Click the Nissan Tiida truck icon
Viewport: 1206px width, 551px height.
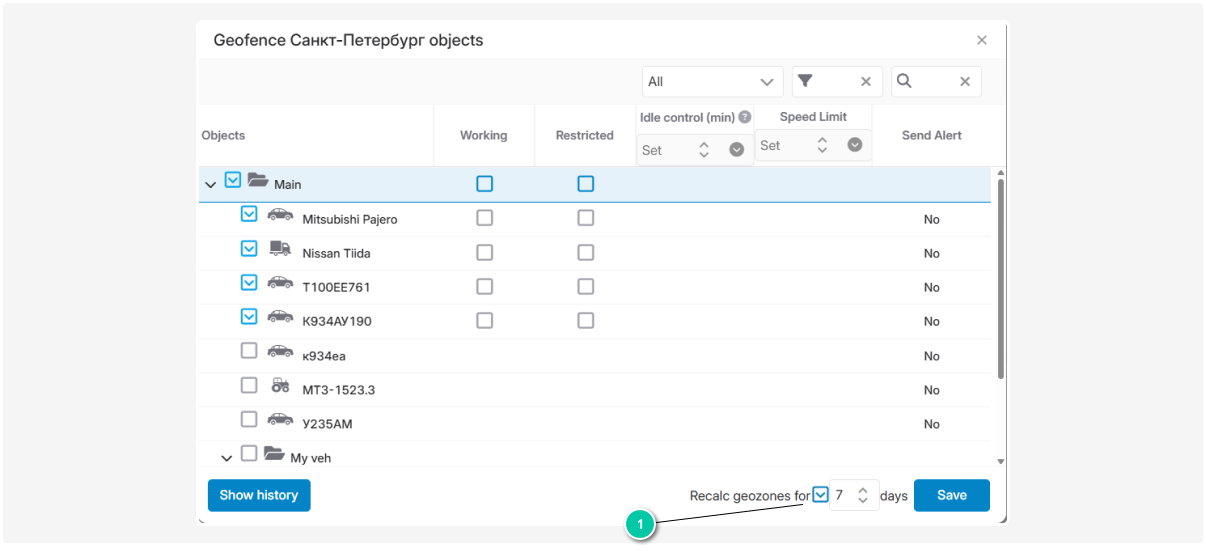280,249
